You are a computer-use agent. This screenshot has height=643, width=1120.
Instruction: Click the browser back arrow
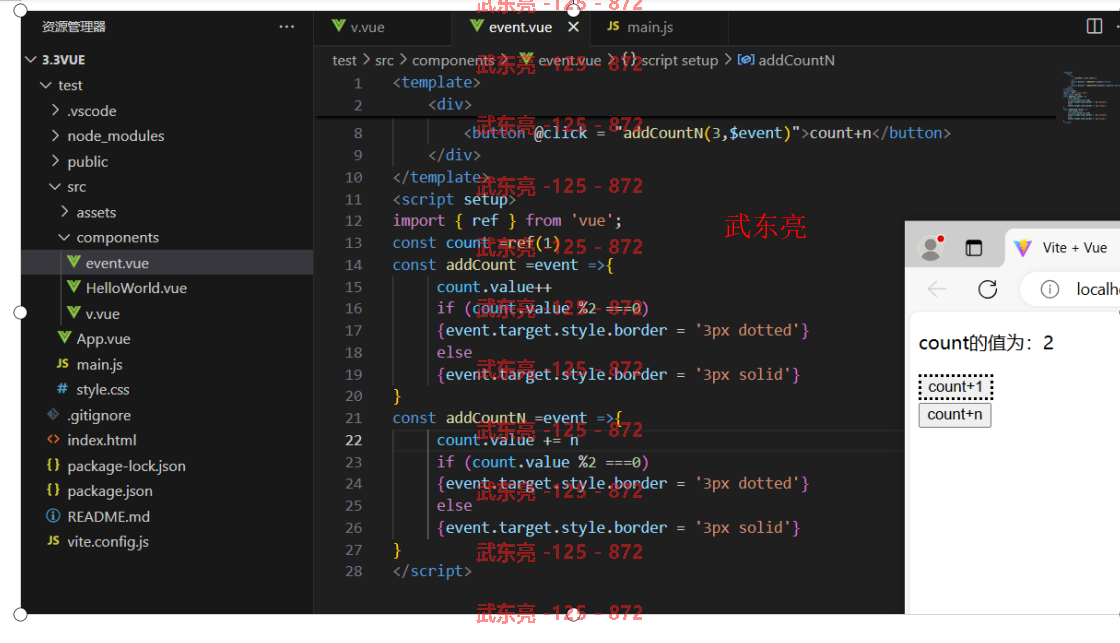[x=936, y=289]
